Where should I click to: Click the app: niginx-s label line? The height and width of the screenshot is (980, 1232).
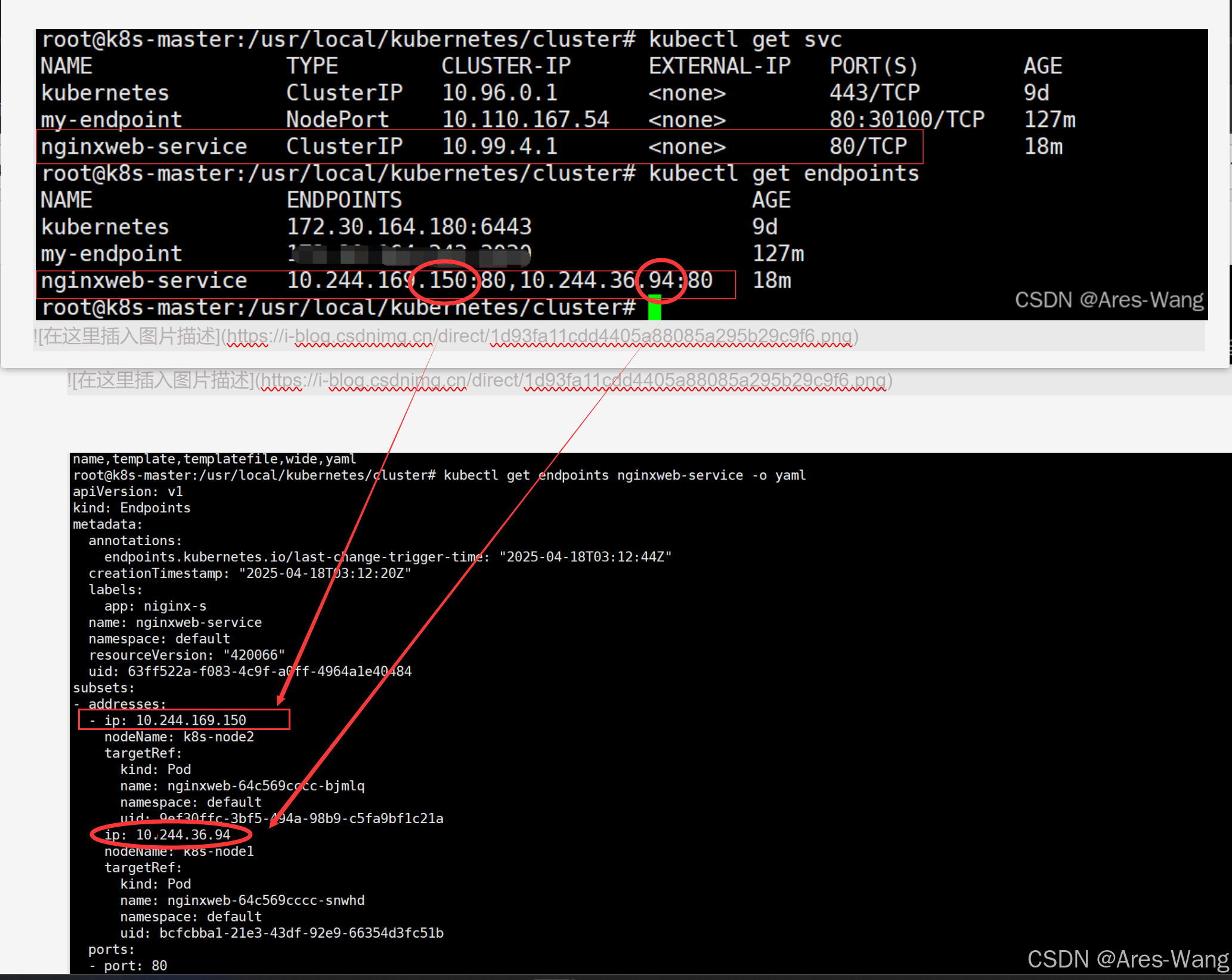click(x=155, y=606)
